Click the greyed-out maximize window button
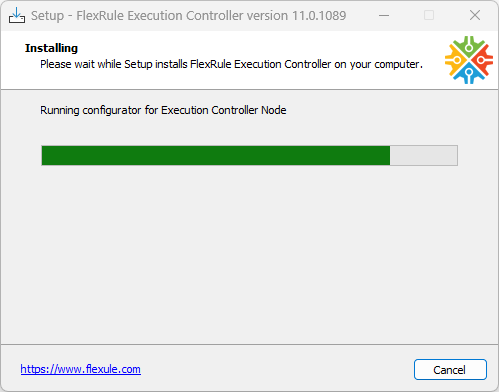 coord(429,15)
